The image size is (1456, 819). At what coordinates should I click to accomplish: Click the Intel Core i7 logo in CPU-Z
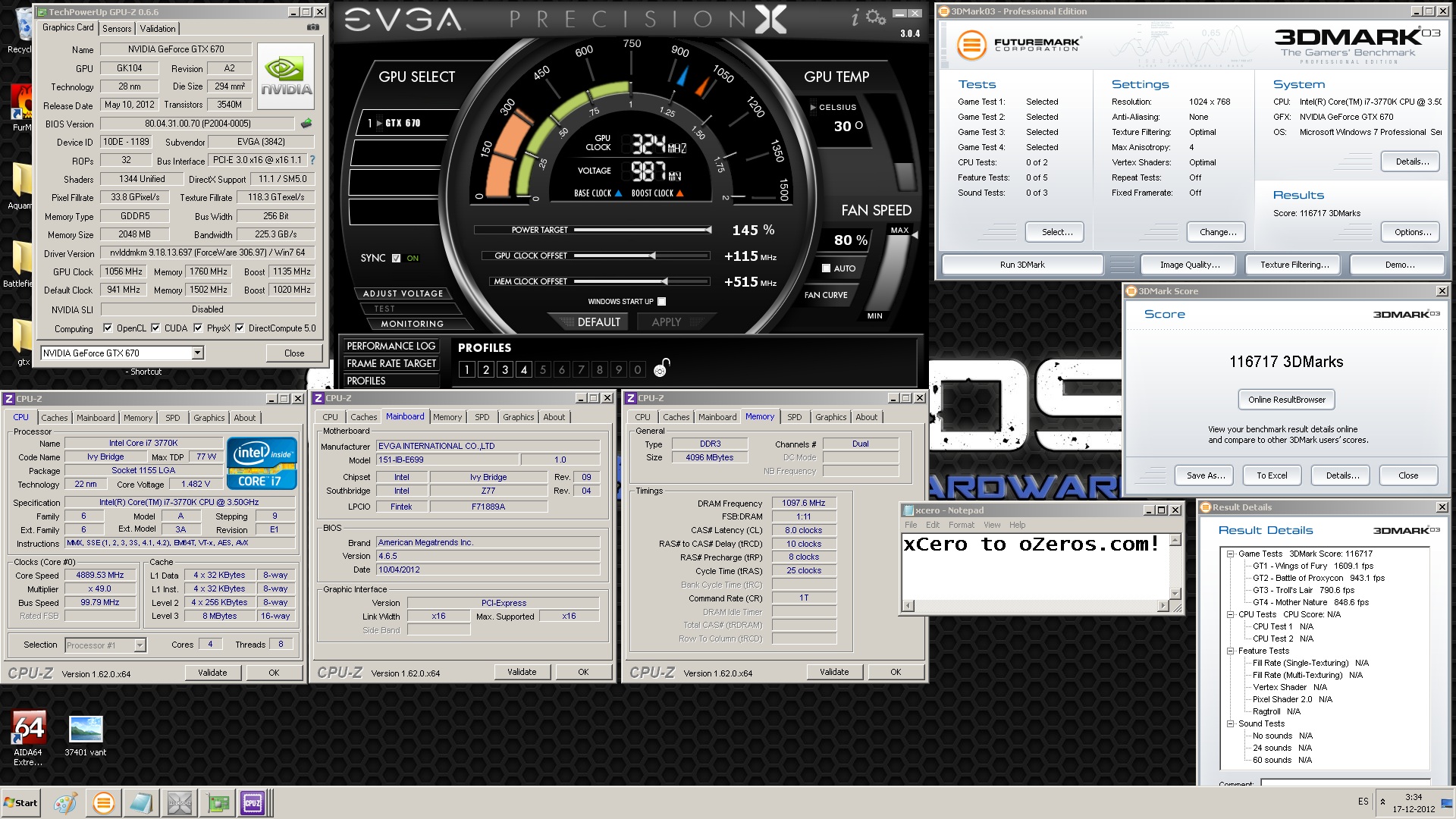point(262,463)
